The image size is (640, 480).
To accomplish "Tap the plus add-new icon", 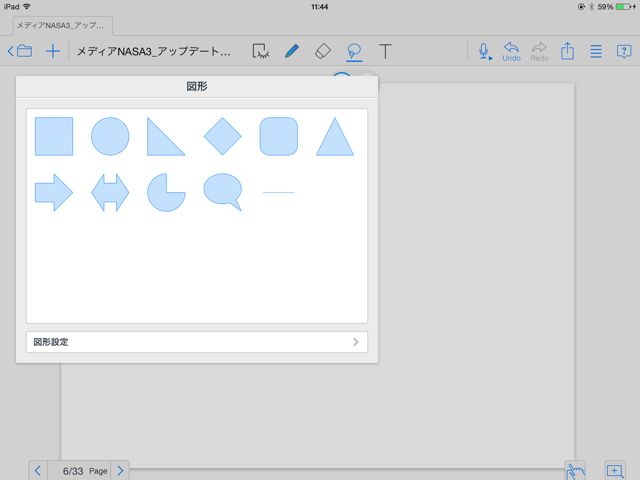I will [x=53, y=51].
